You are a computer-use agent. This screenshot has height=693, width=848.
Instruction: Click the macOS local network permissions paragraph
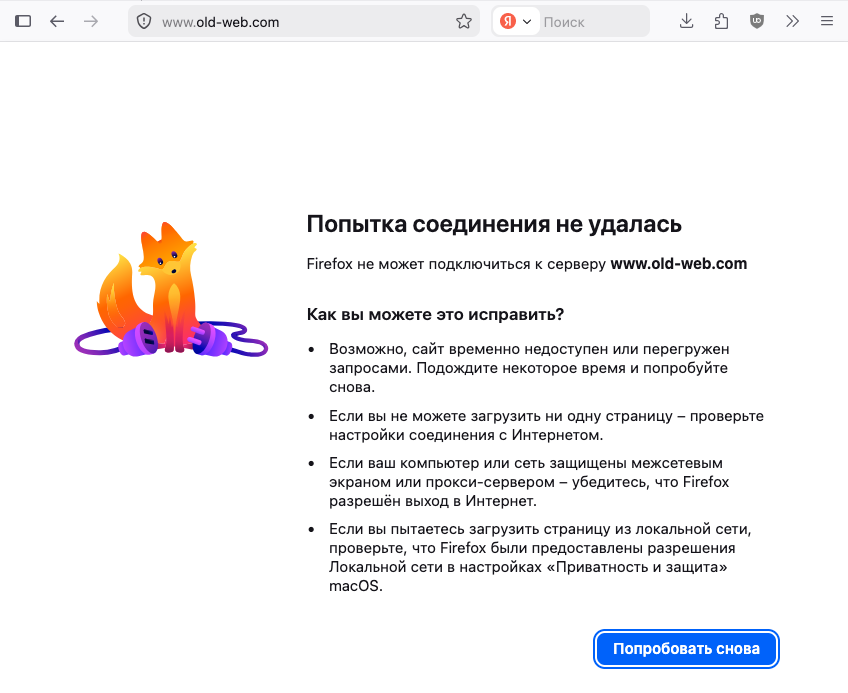click(x=540, y=558)
